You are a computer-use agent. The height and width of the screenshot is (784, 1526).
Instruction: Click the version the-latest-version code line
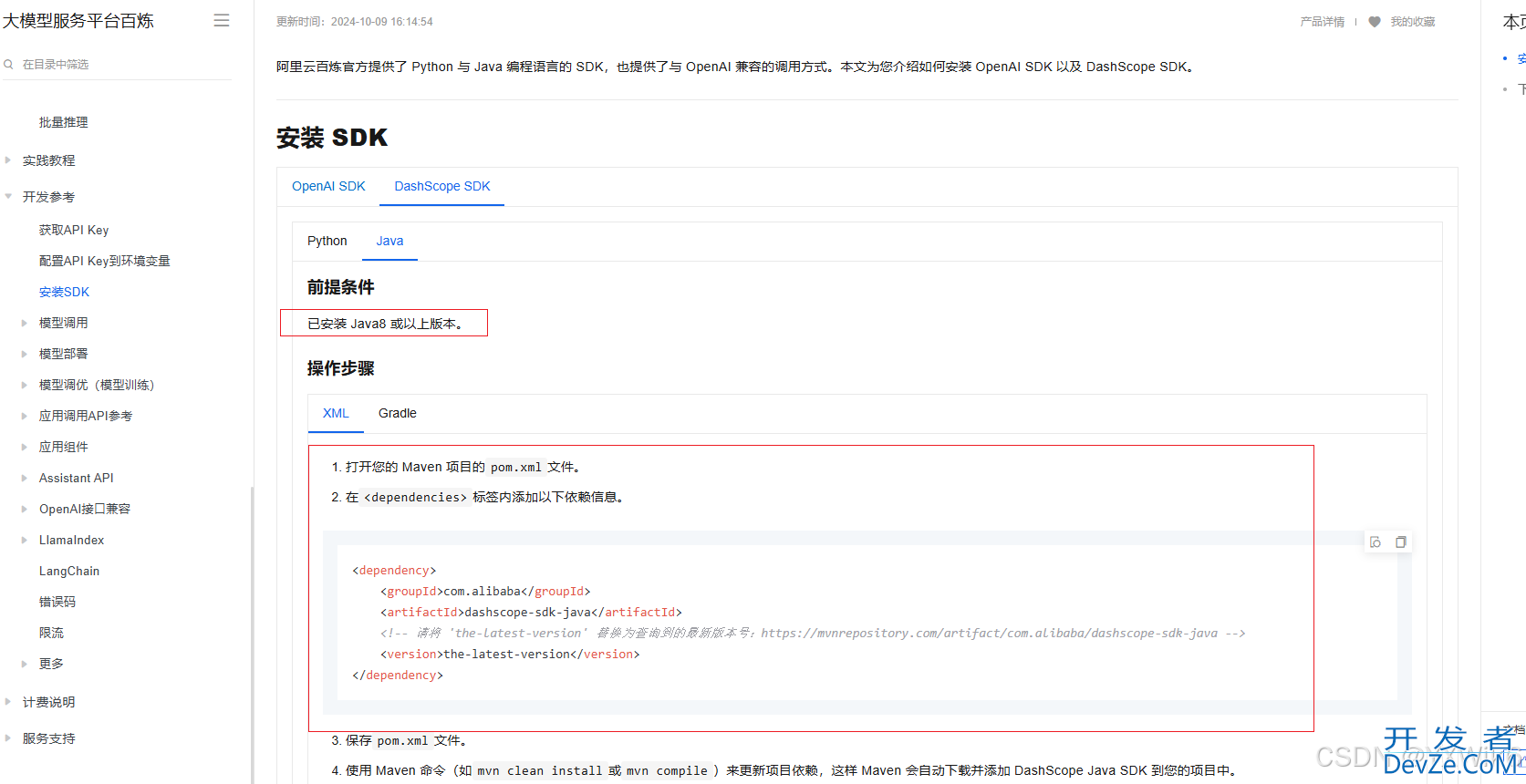click(510, 655)
